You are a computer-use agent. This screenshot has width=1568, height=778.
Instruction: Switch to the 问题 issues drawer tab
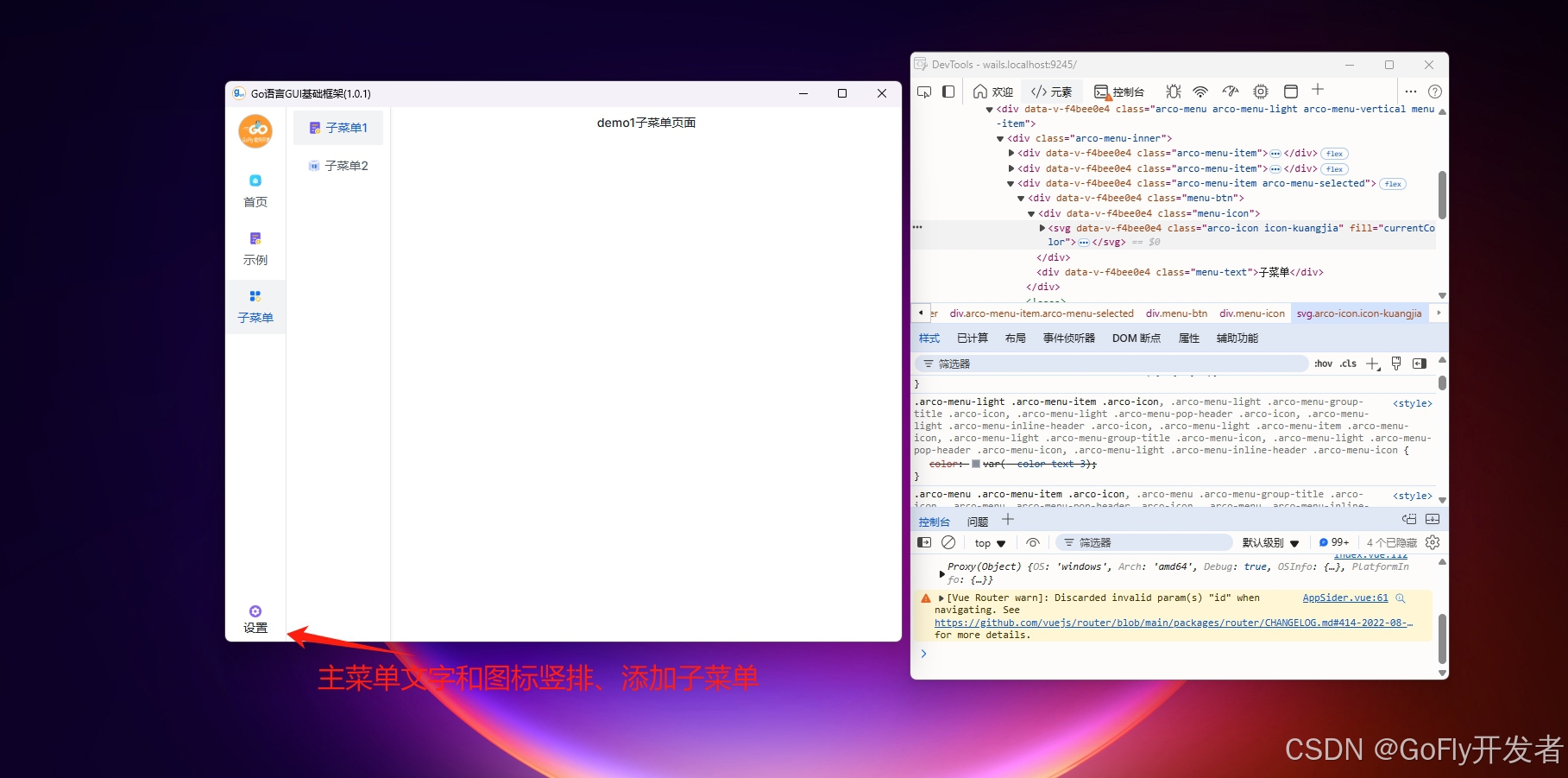(x=978, y=522)
